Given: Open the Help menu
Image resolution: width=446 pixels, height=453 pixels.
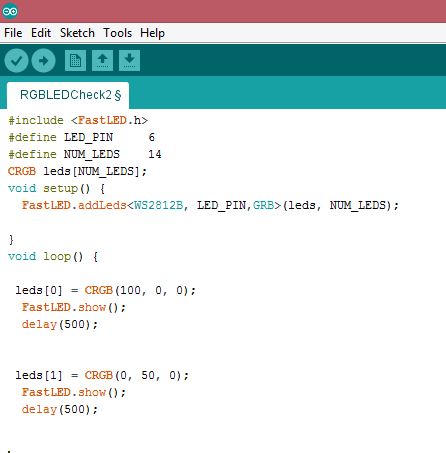Looking at the screenshot, I should pyautogui.click(x=152, y=33).
